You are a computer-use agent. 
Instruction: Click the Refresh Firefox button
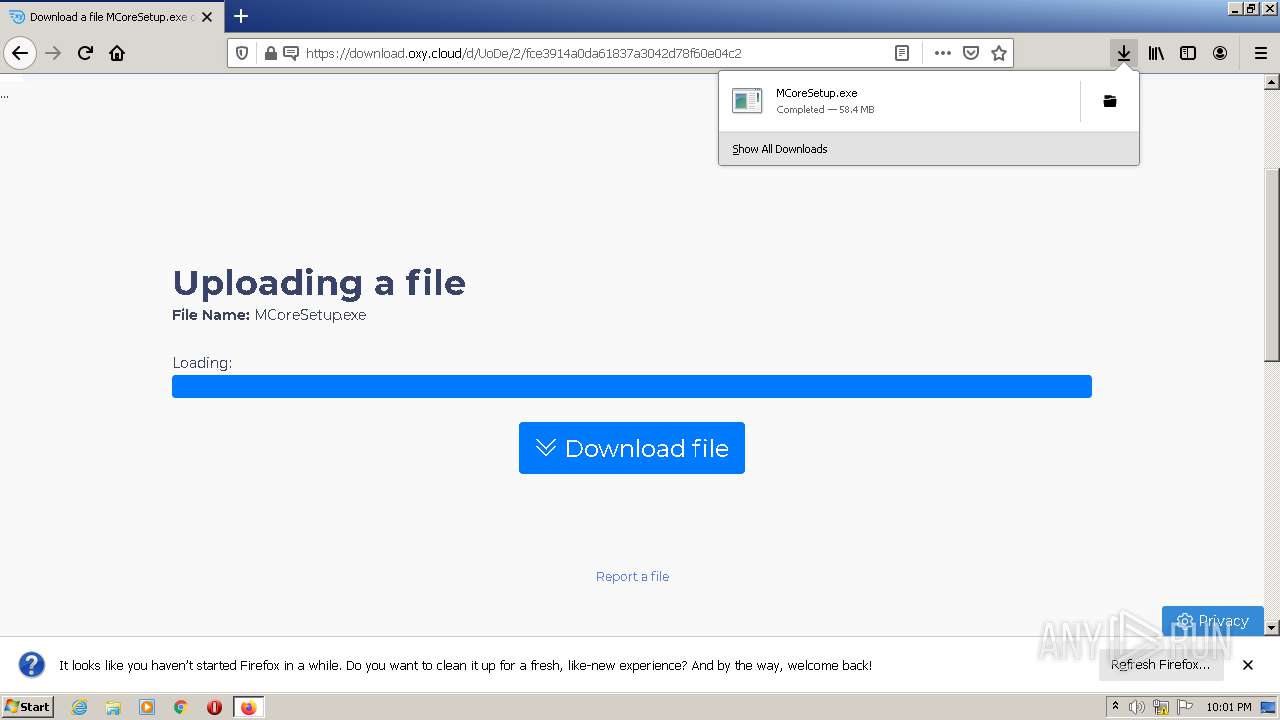click(x=1160, y=665)
